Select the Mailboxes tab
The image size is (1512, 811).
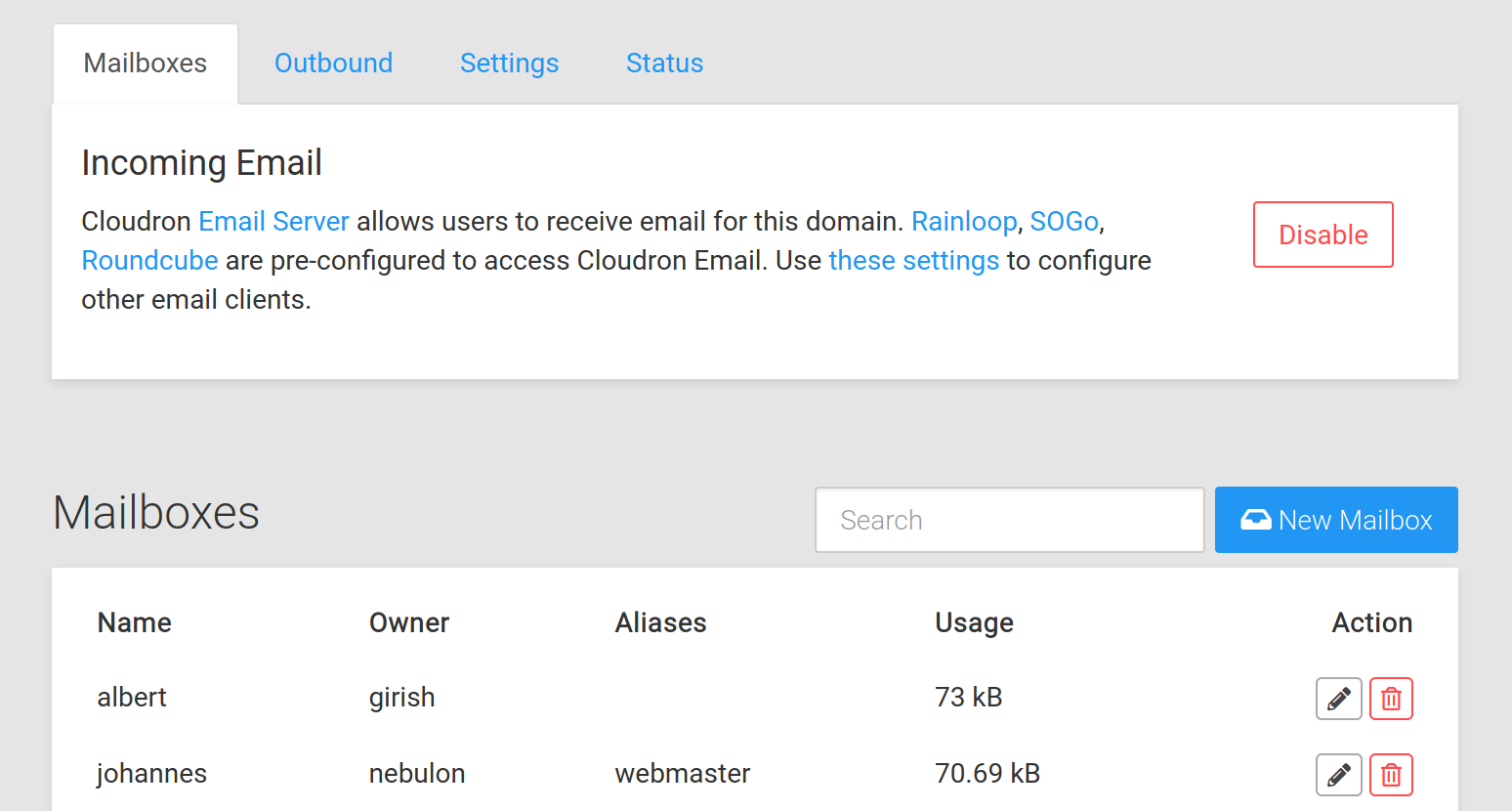point(146,64)
